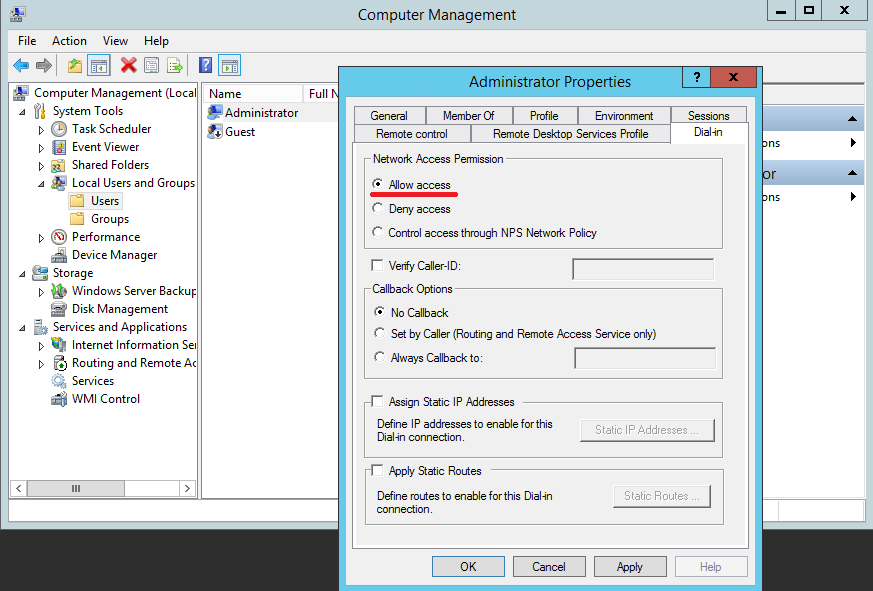Select the Deny access radio button
This screenshot has height=591, width=873.
pyautogui.click(x=377, y=209)
